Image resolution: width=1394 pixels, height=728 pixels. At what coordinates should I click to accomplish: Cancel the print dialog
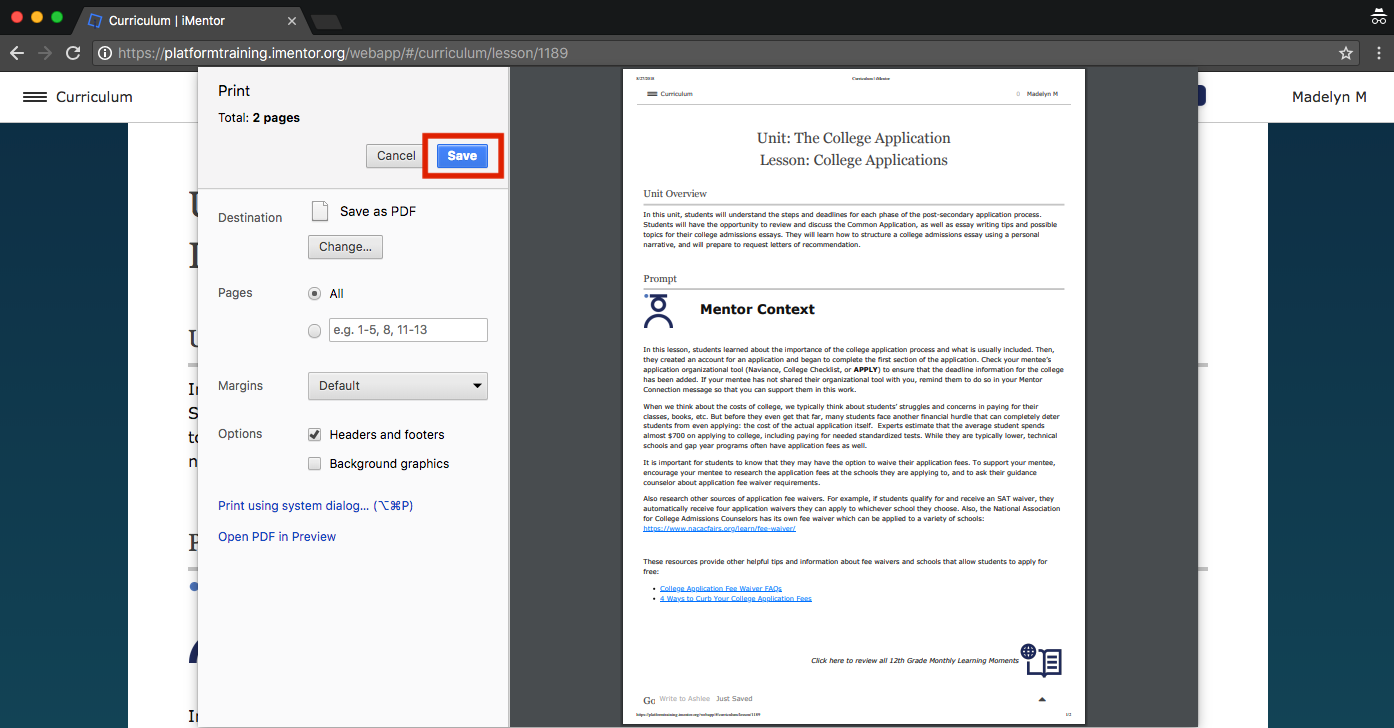point(396,156)
